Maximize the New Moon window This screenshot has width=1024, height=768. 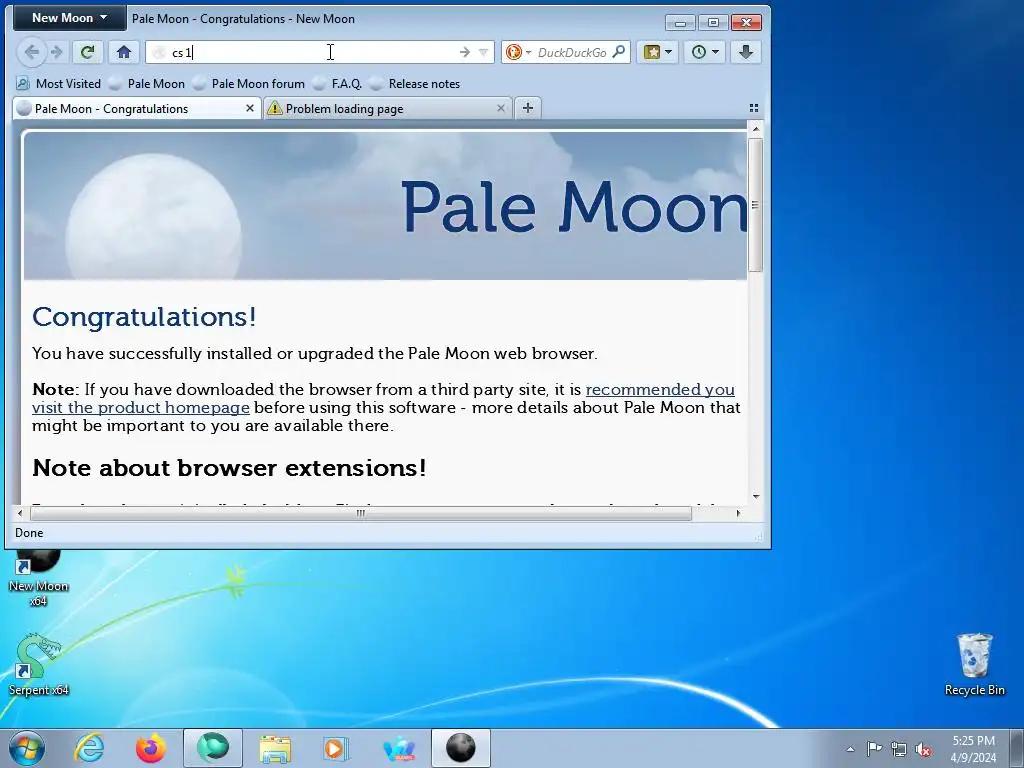tap(713, 23)
